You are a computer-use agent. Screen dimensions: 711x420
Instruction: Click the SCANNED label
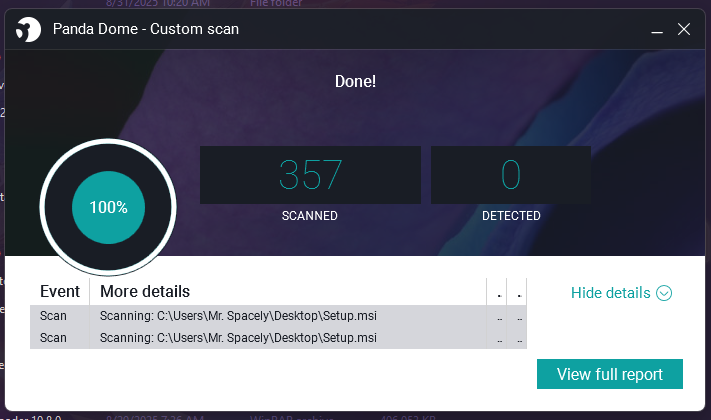pyautogui.click(x=310, y=216)
